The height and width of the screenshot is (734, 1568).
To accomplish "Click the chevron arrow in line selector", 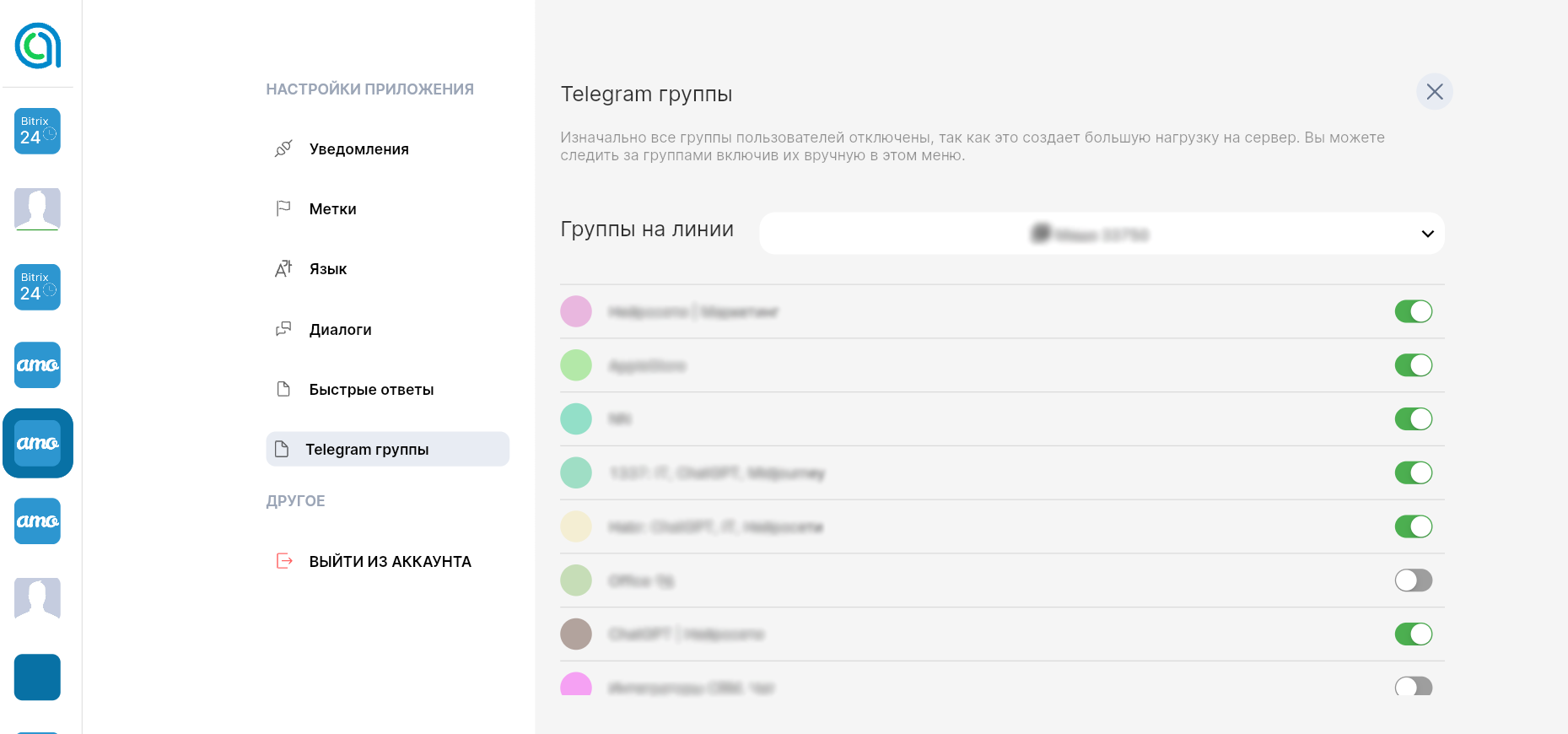I will [1427, 234].
